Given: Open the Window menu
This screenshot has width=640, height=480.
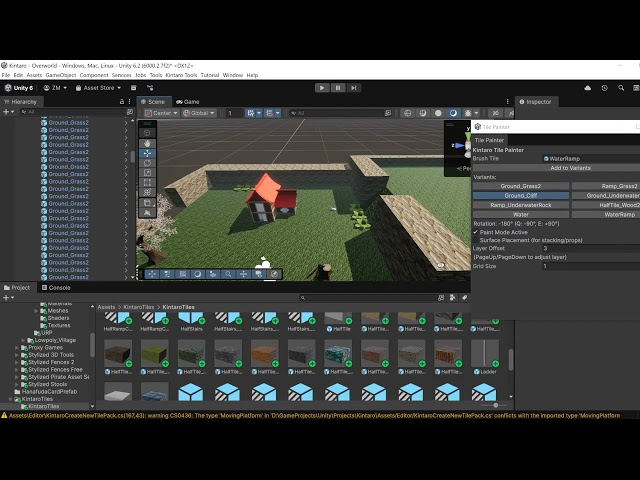Looking at the screenshot, I should (233, 75).
